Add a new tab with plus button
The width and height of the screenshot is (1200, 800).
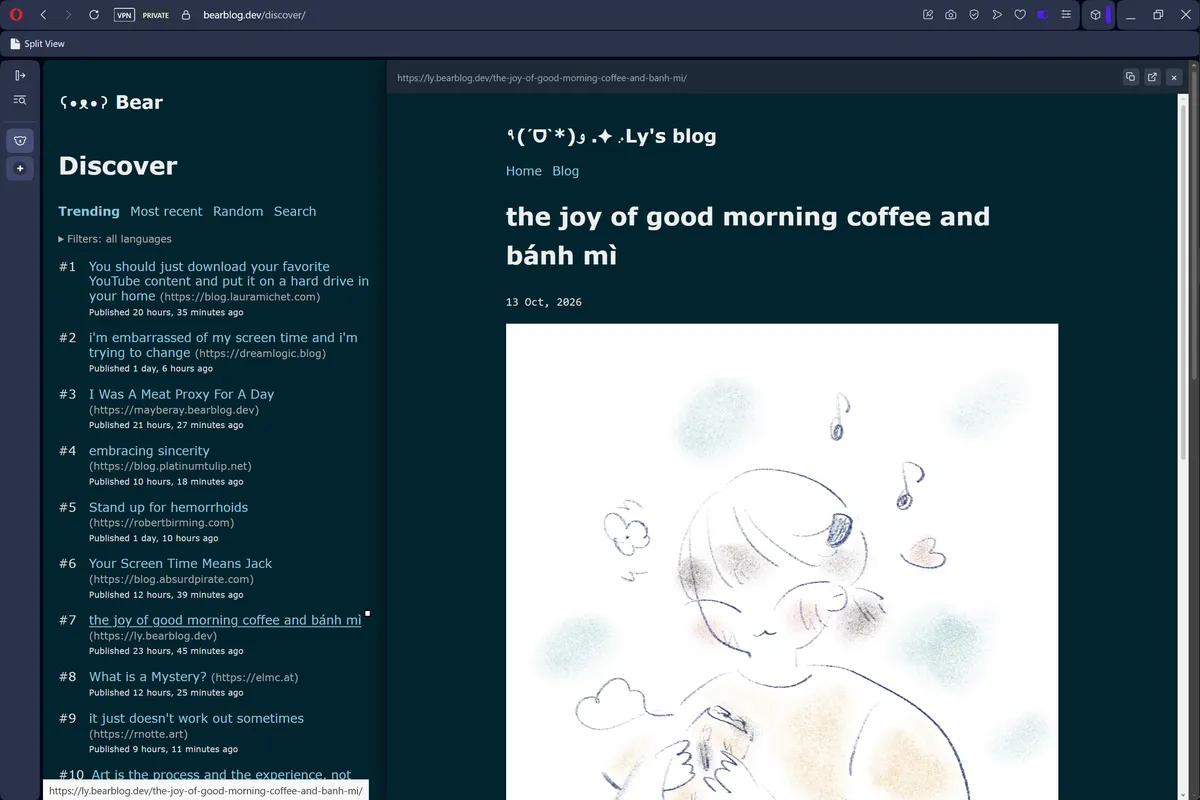[20, 169]
